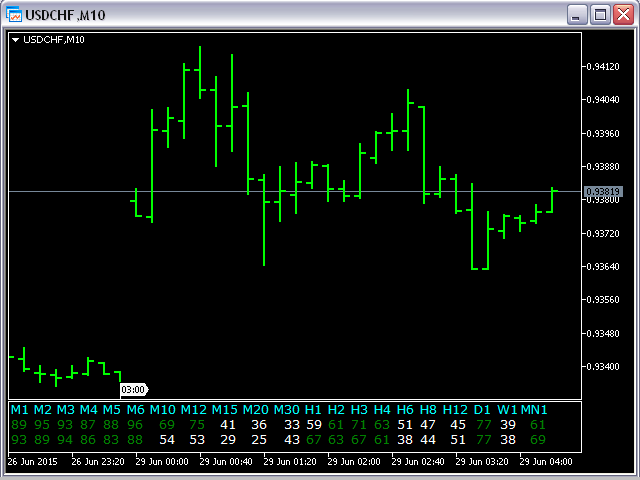640x480 pixels.
Task: Click the value 96 under M6
Action: [135, 425]
